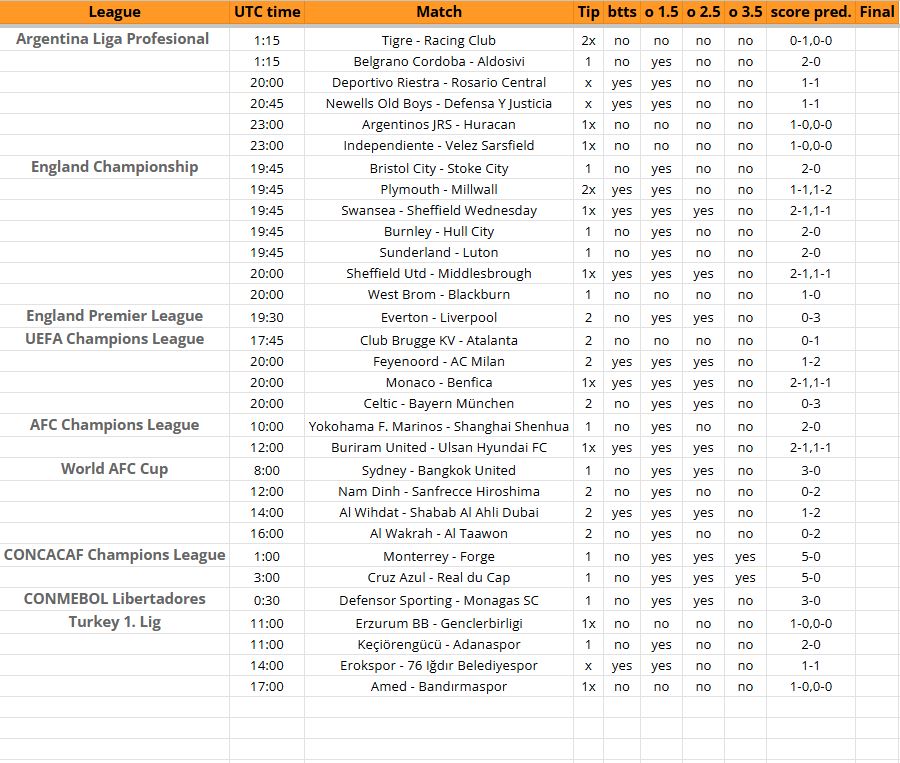Click the England Premier League cell
This screenshot has height=763, width=900.
click(114, 316)
